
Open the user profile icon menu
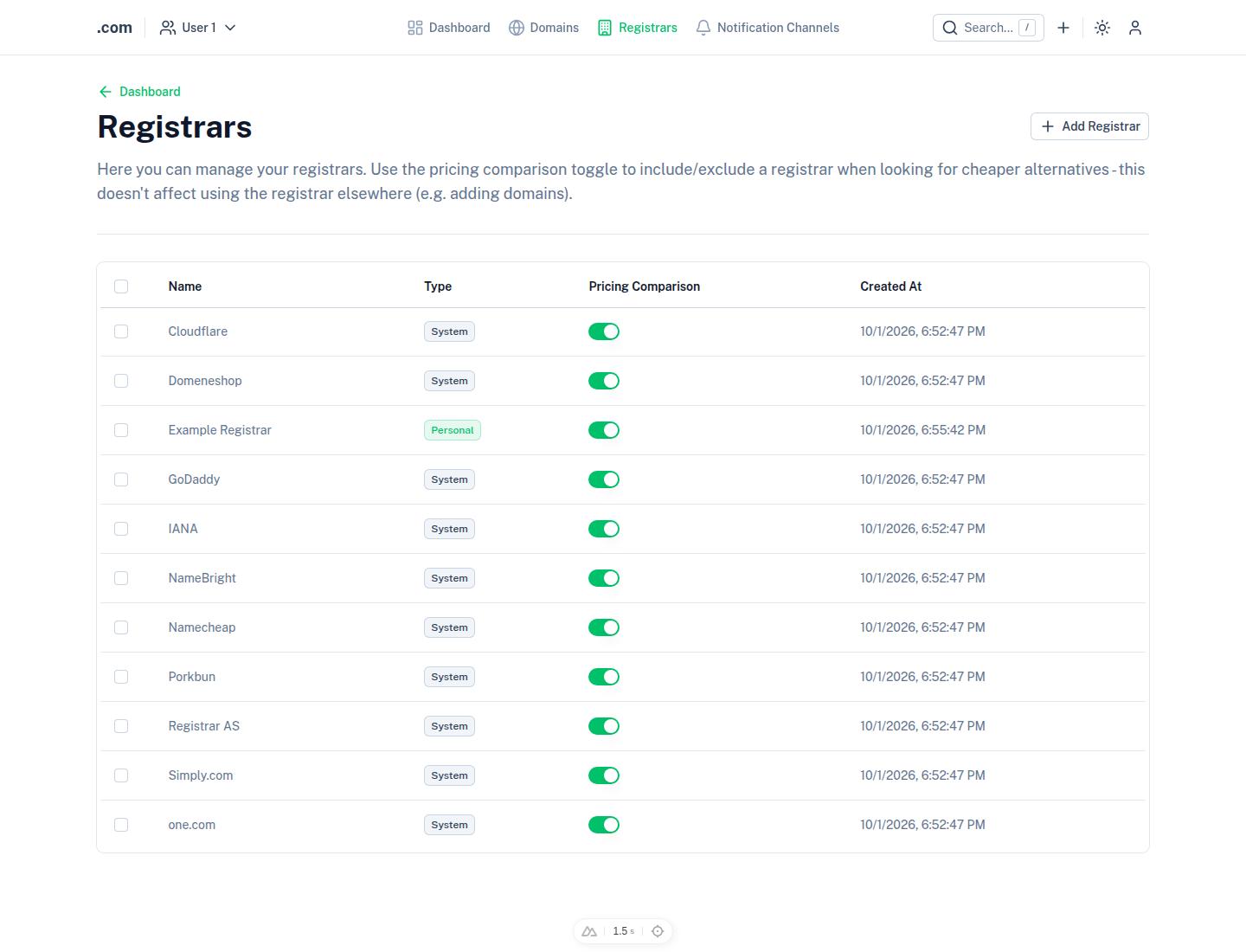[1135, 28]
